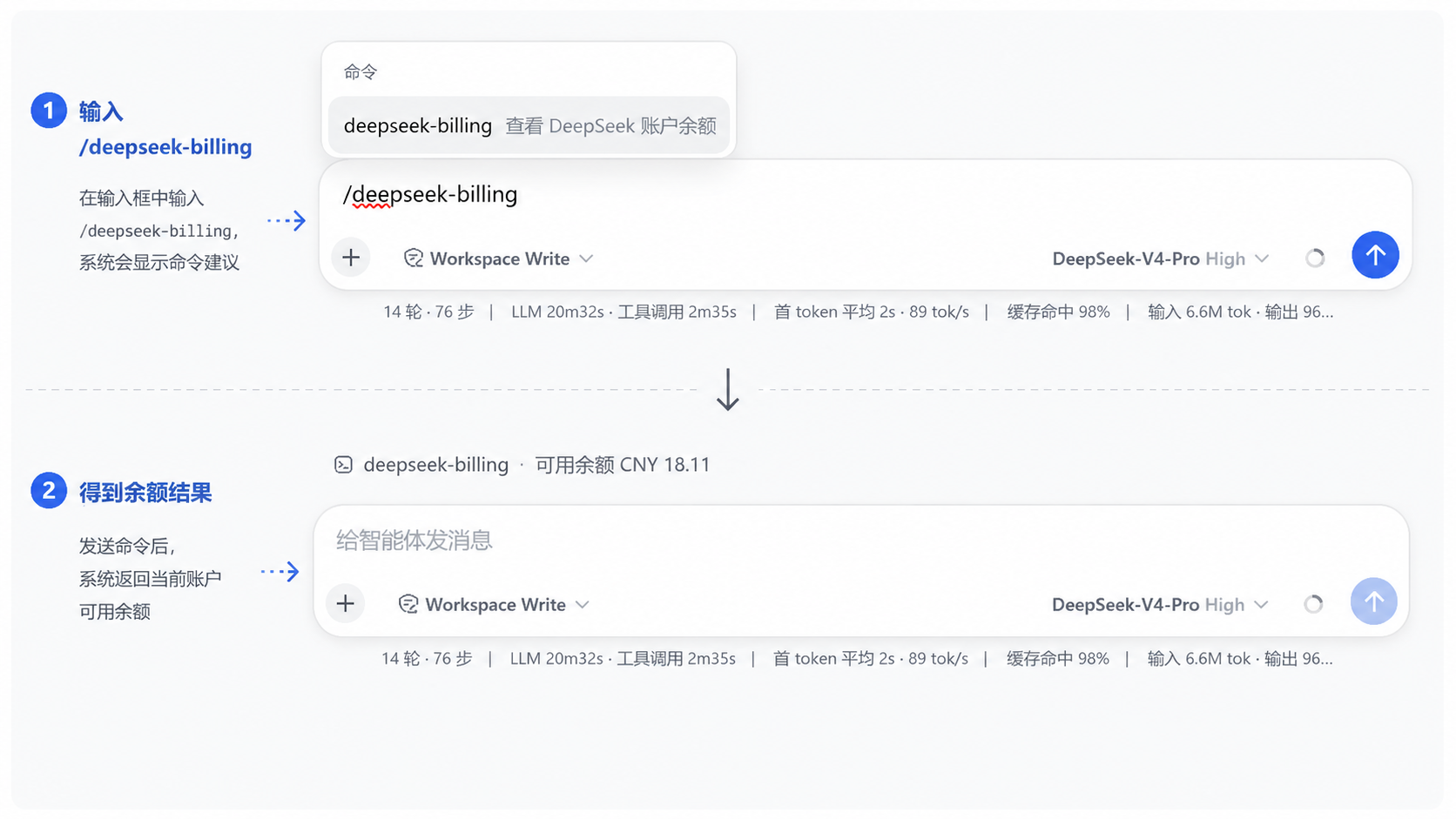Click the blue send arrow button in upper box
This screenshot has height=819, width=1456.
tap(1375, 255)
